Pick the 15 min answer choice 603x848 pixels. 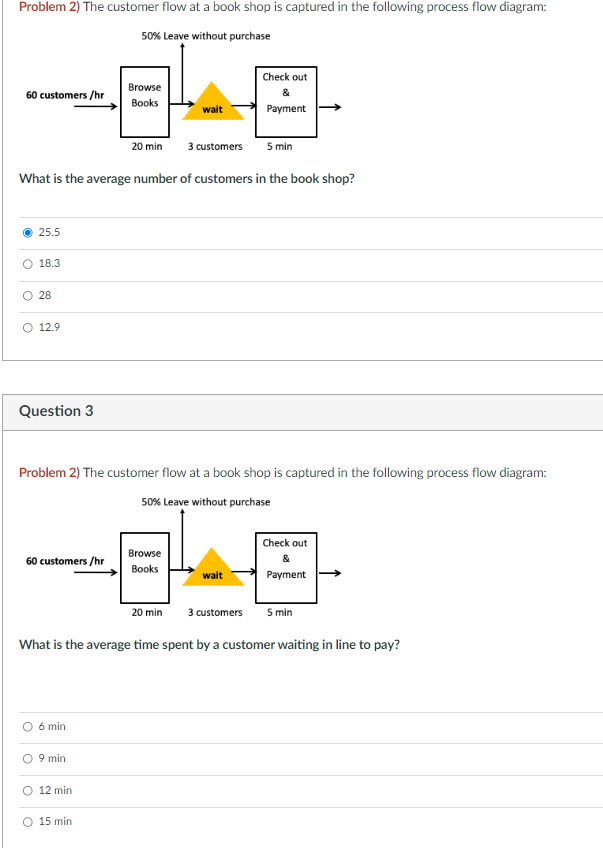(x=27, y=821)
